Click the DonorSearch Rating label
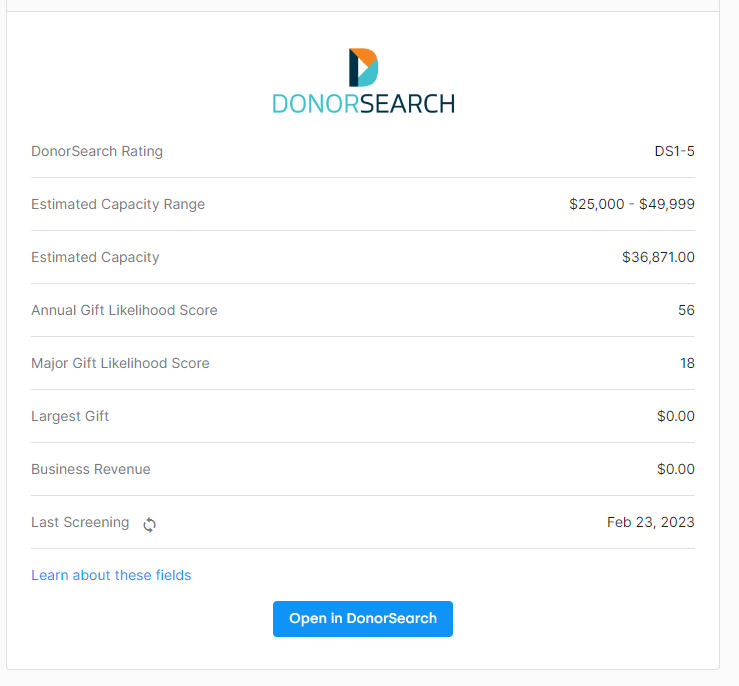 (97, 151)
